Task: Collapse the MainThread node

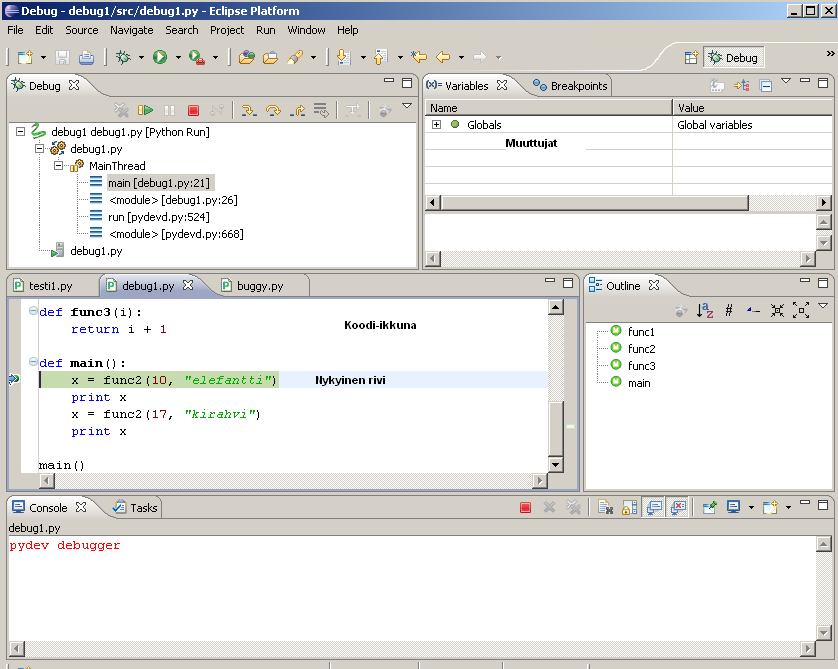Action: click(59, 165)
